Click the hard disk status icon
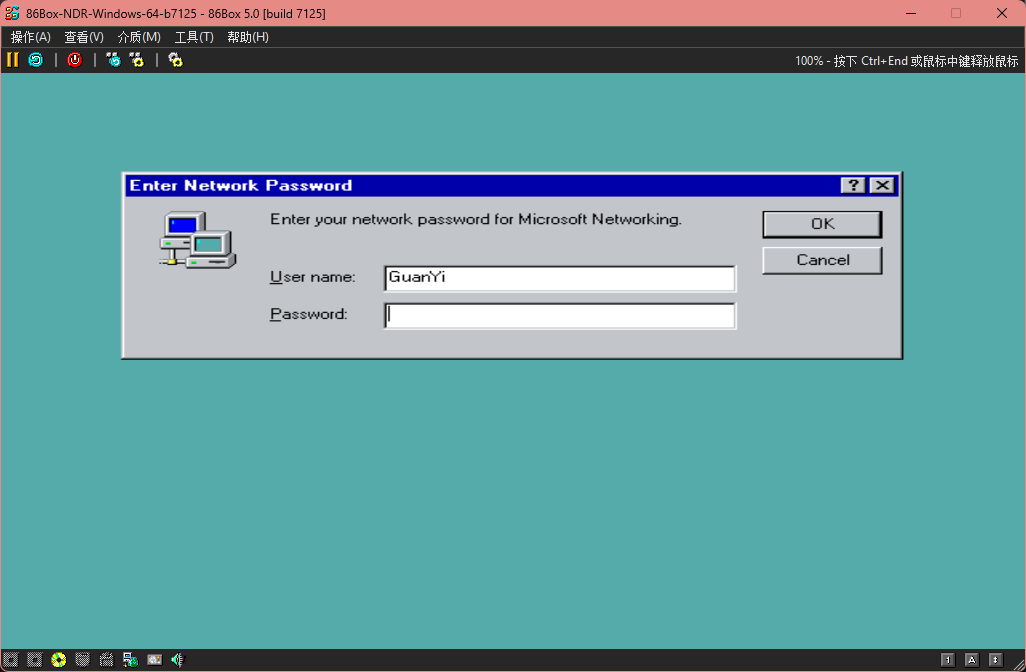 tap(154, 660)
